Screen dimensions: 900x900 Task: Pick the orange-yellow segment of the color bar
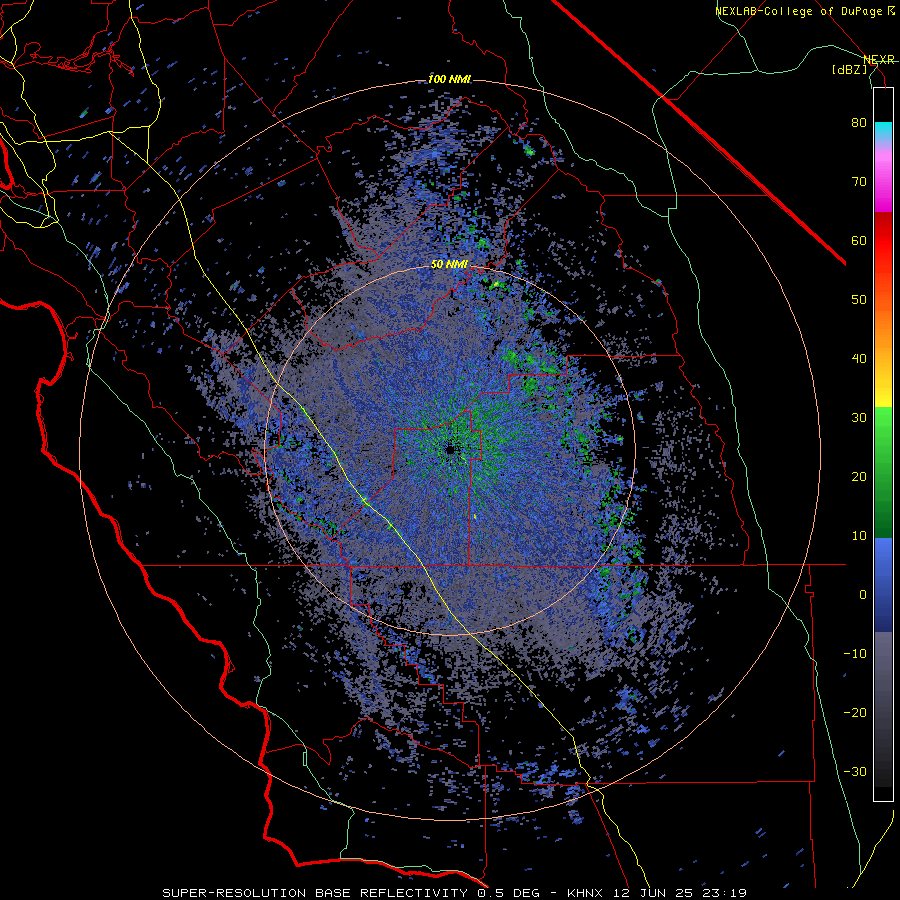click(883, 350)
